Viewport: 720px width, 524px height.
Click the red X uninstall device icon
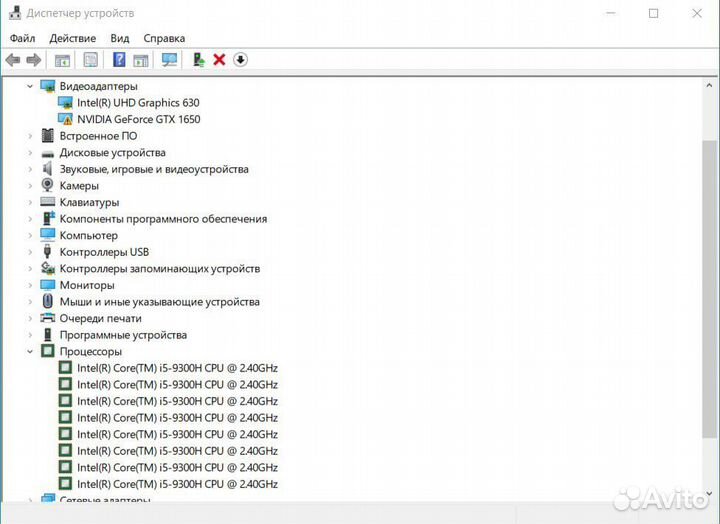pyautogui.click(x=219, y=60)
